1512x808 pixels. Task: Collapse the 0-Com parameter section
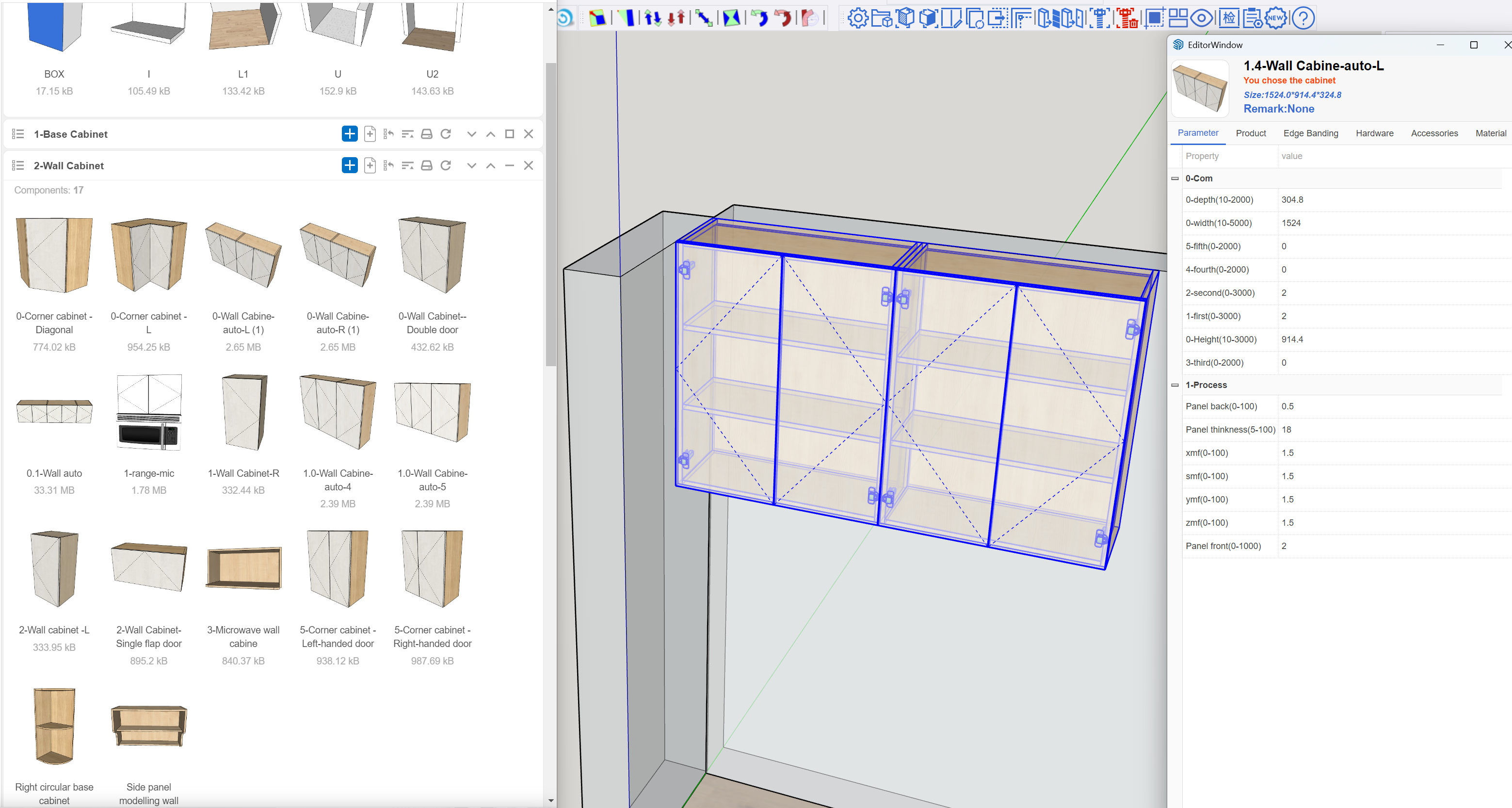click(1175, 178)
